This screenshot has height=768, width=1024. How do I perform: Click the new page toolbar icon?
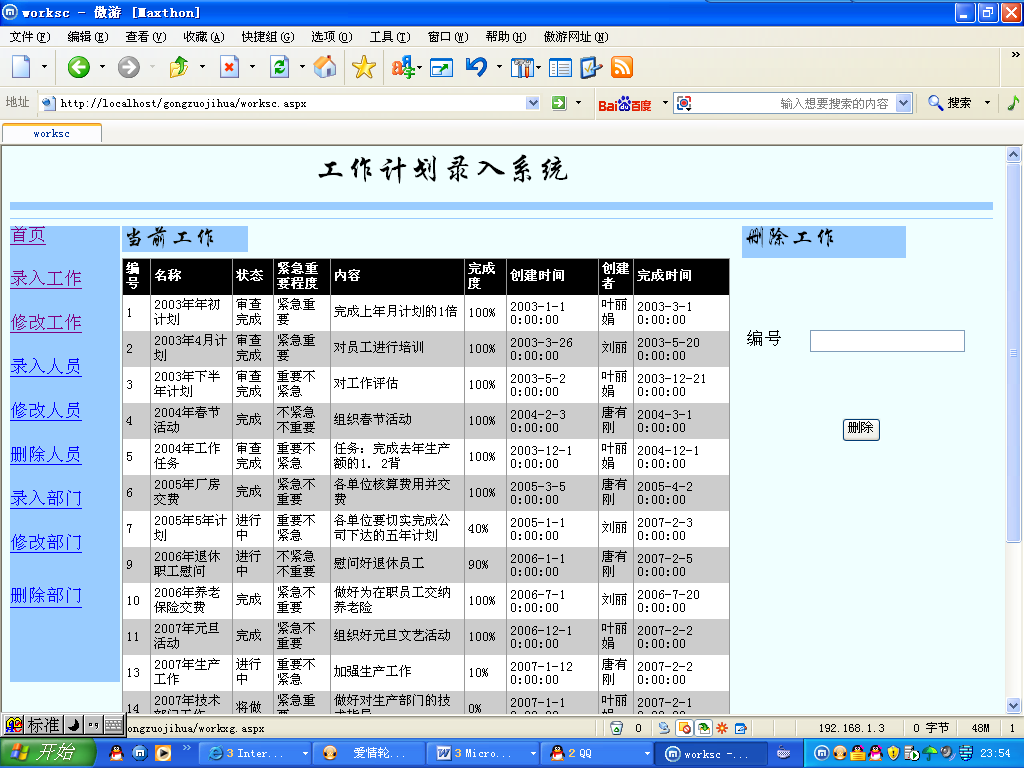(x=22, y=67)
